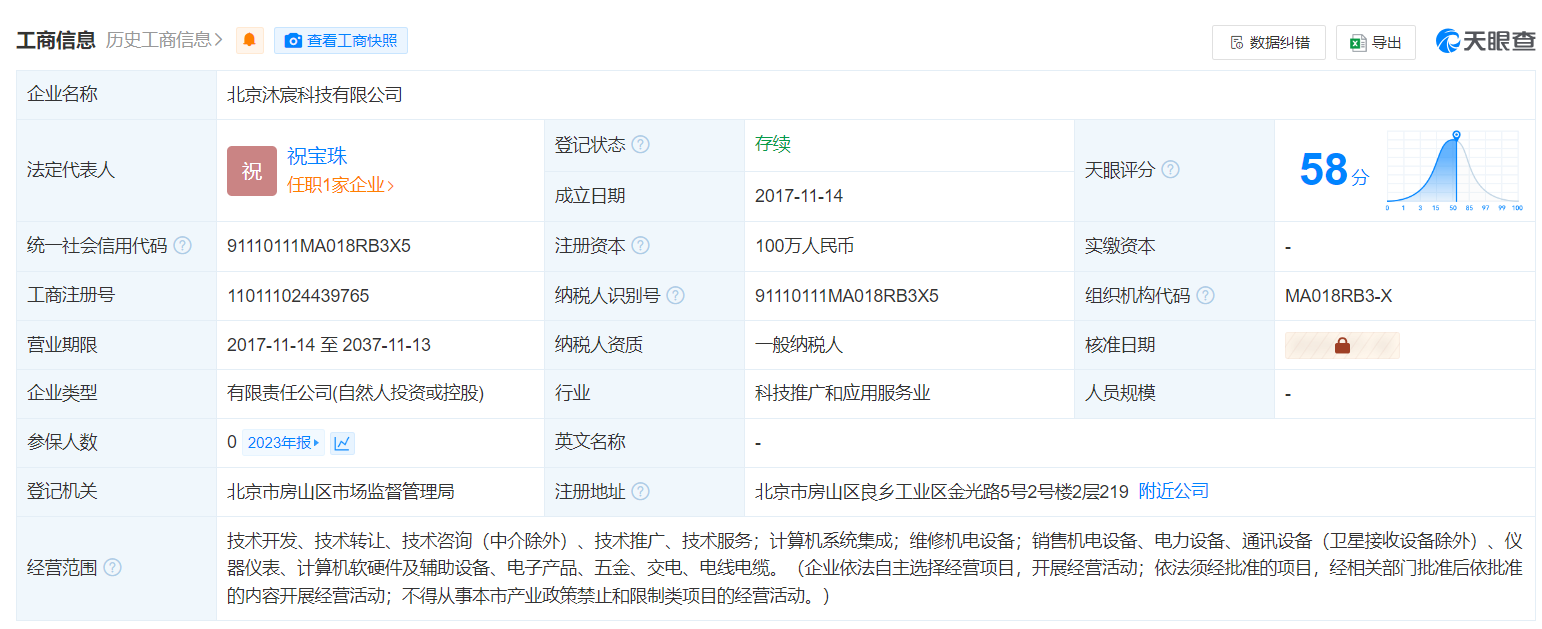Viewport: 1542px width, 629px height.
Task: Select establishment date 2017-11-14
Action: 799,196
